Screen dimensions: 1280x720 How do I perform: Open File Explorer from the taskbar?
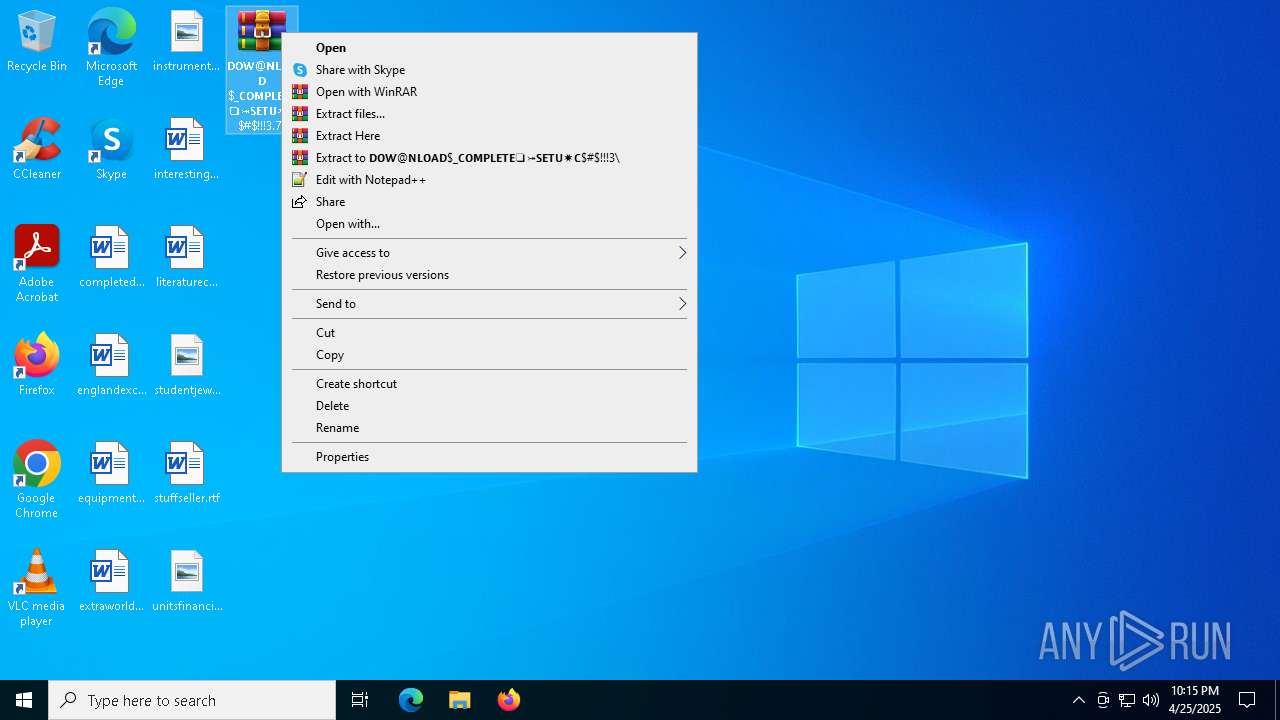[460, 700]
